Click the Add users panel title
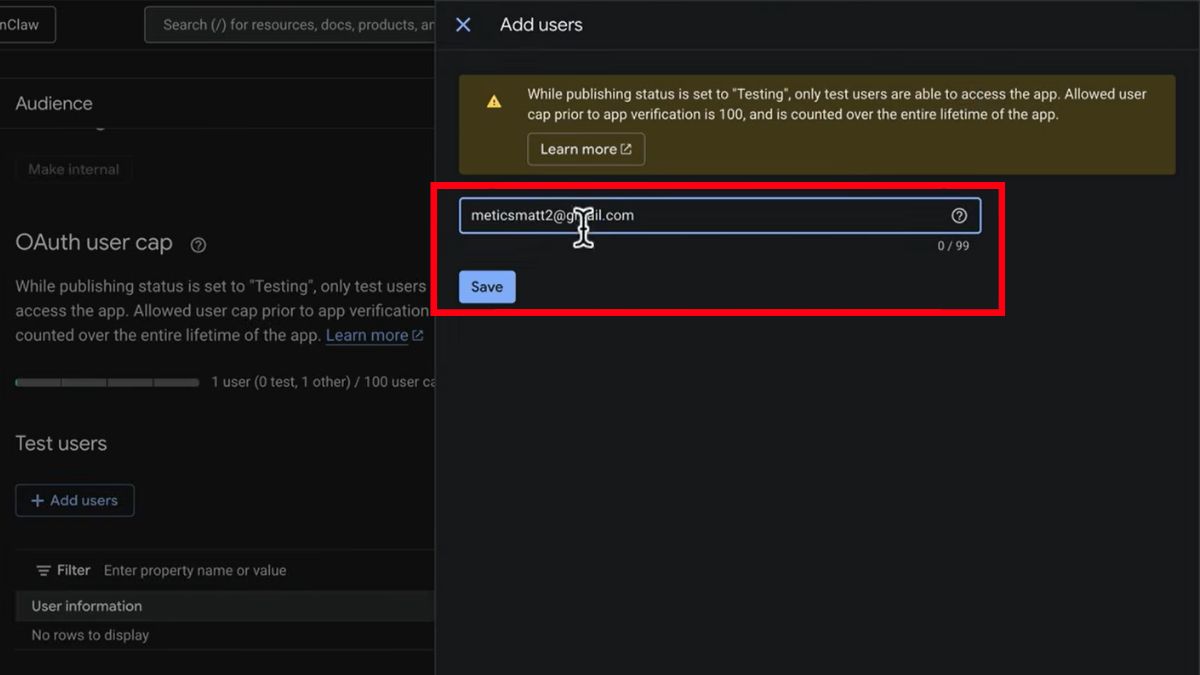1200x675 pixels. [541, 25]
